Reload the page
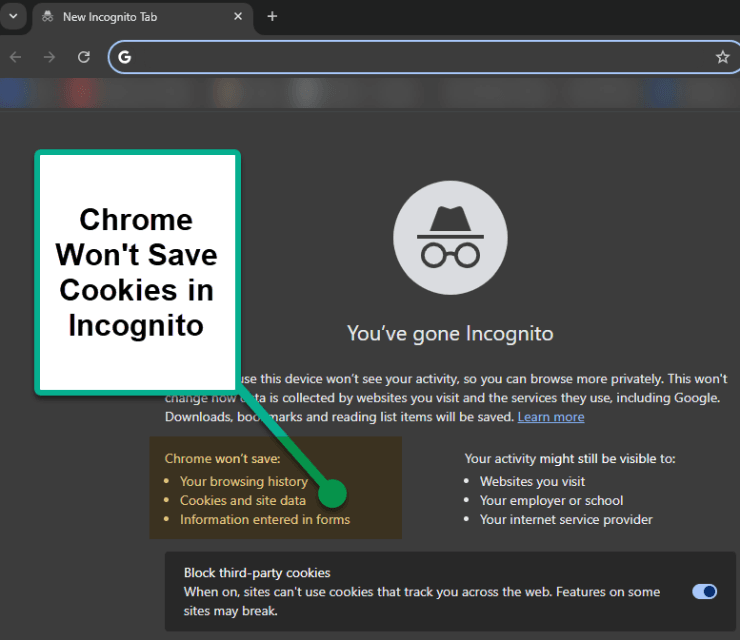The height and width of the screenshot is (640, 740). [x=84, y=57]
